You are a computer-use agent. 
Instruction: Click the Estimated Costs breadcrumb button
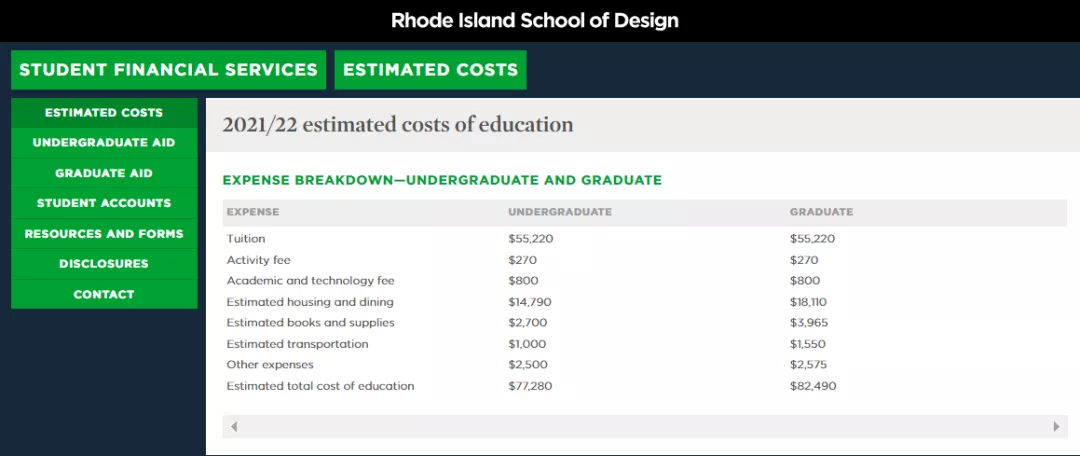[x=430, y=70]
